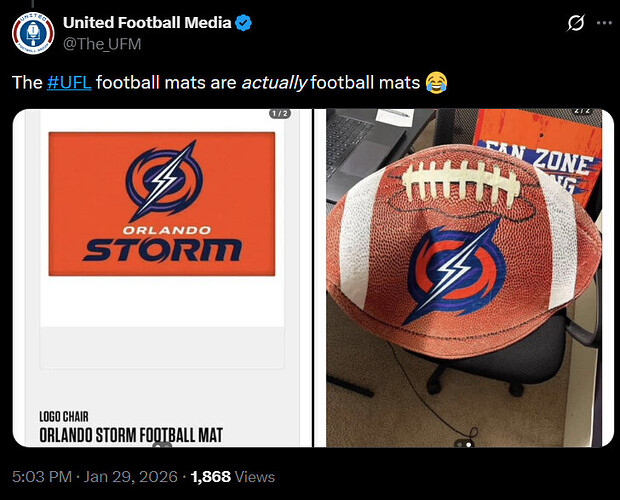The image size is (620, 500).
Task: Click the 1/2 image counter badge
Action: (280, 114)
